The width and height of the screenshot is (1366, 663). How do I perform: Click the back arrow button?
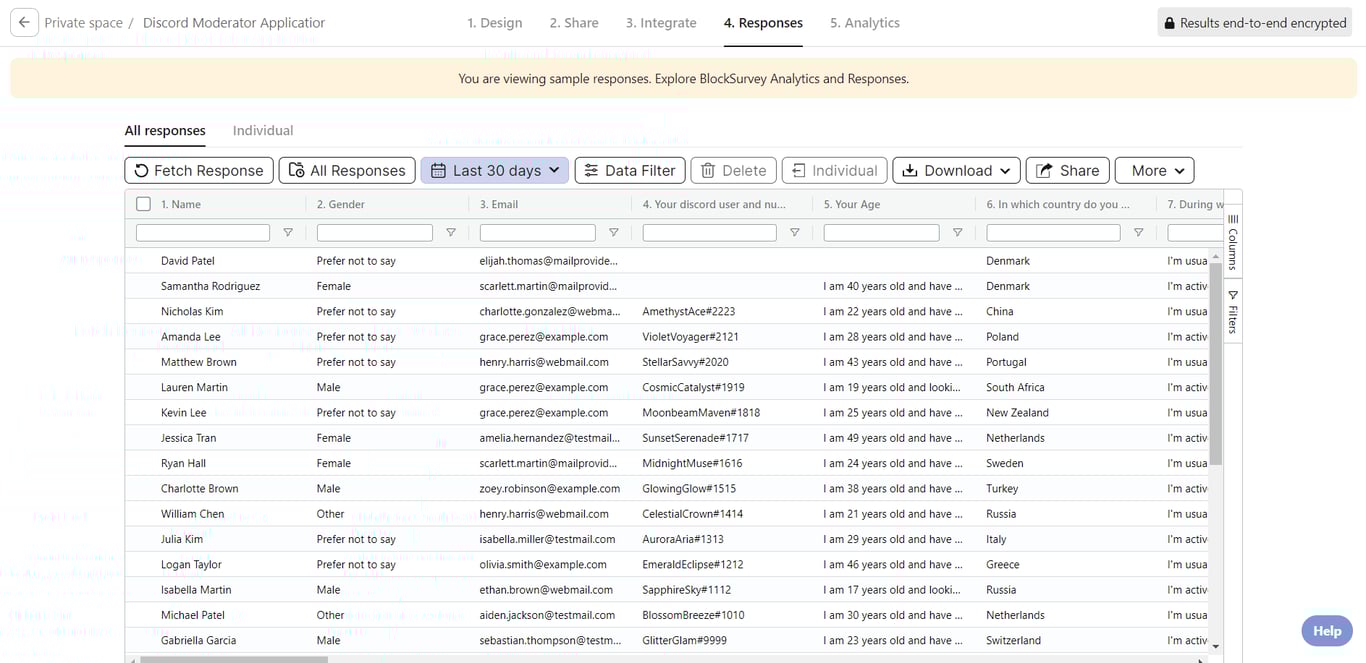(x=24, y=23)
